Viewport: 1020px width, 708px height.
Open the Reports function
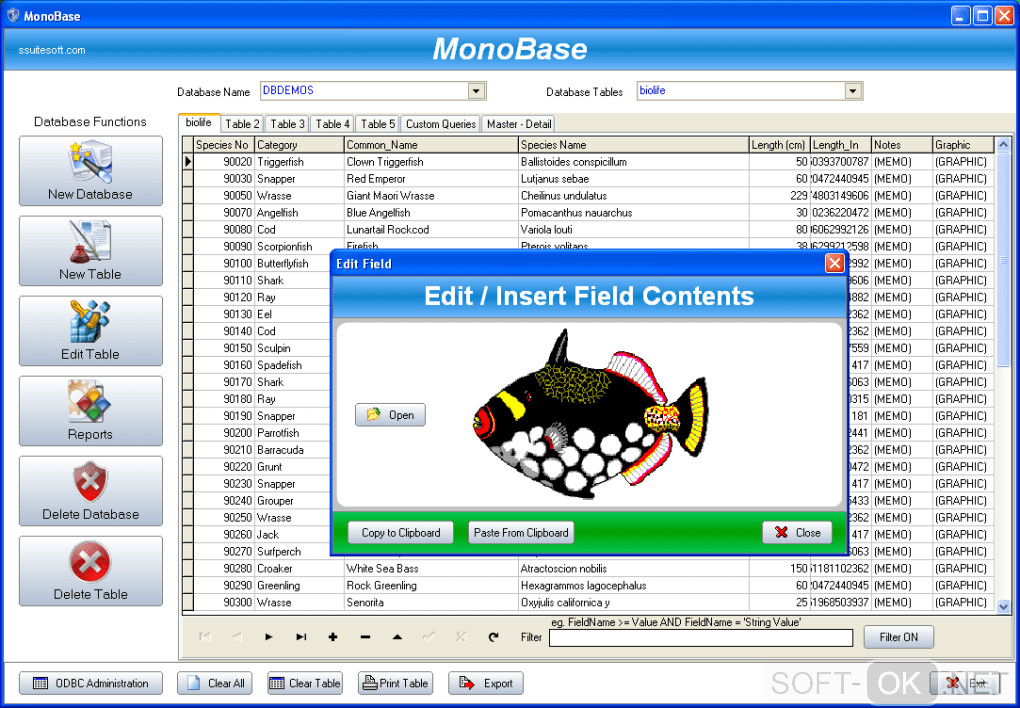point(90,411)
